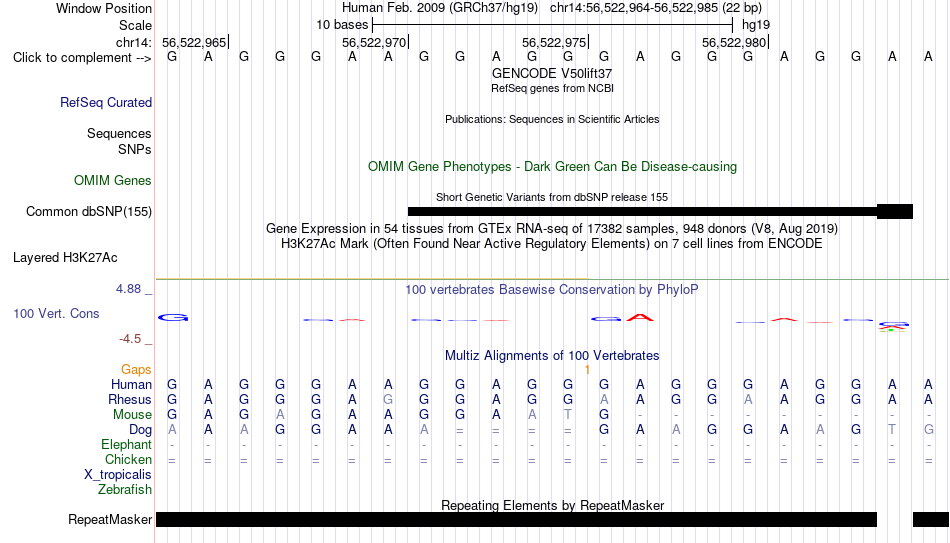The width and height of the screenshot is (950, 543).
Task: Click the 'chr14:' row label
Action: pos(134,42)
